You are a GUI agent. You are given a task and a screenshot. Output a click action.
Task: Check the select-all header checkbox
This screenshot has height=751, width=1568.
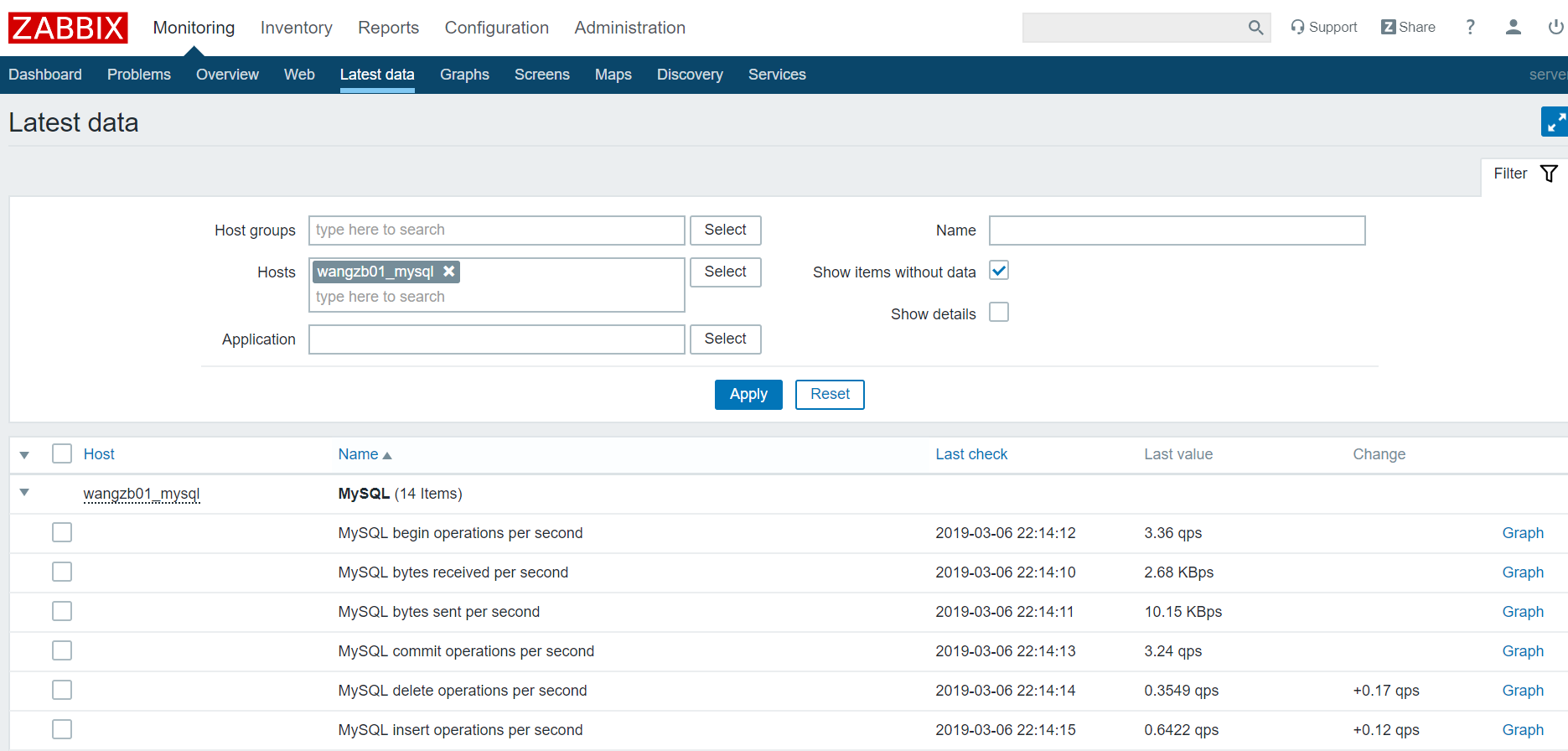(x=62, y=453)
